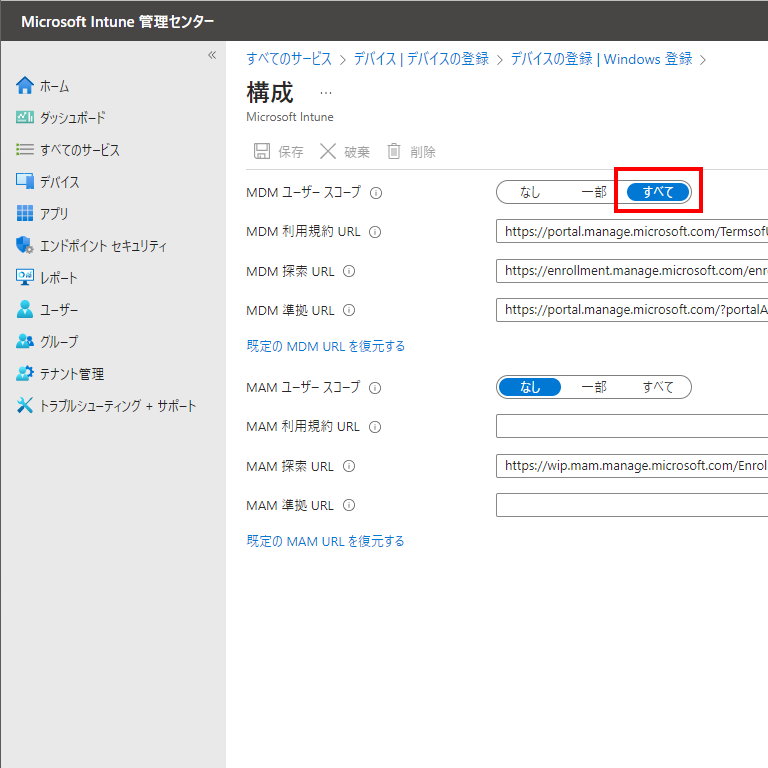
Task: Click info icon beside MDM 利用規約 URL
Action: point(375,232)
